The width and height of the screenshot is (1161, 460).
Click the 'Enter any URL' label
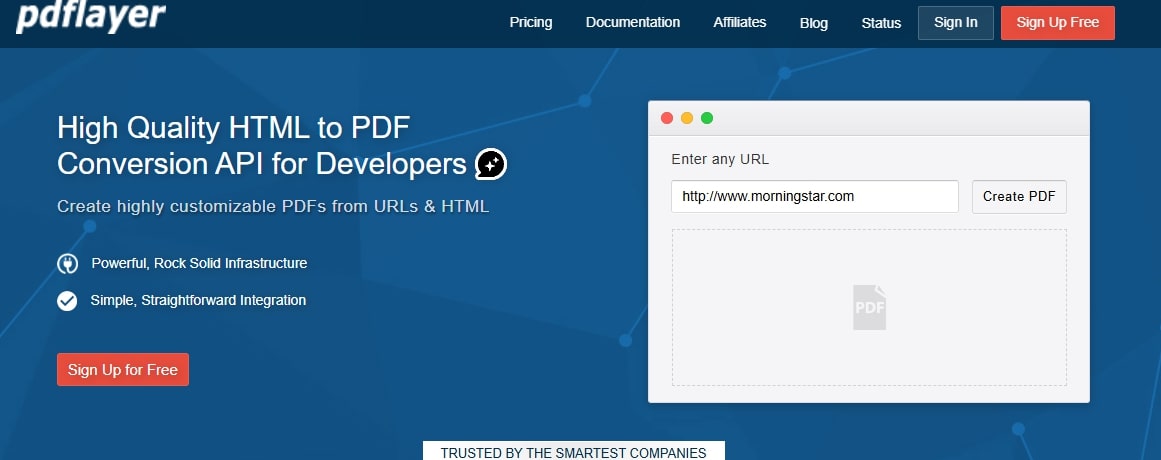click(x=720, y=159)
